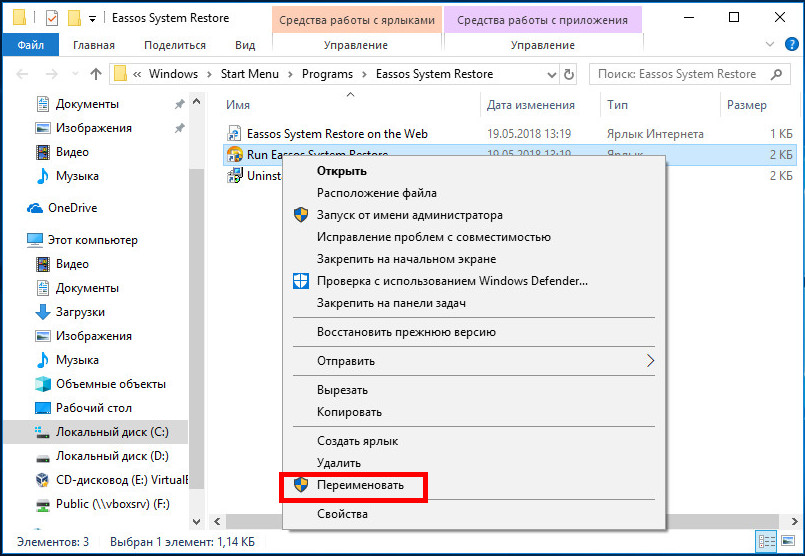
Task: Sort by the Дата изменения column header
Action: [530, 105]
